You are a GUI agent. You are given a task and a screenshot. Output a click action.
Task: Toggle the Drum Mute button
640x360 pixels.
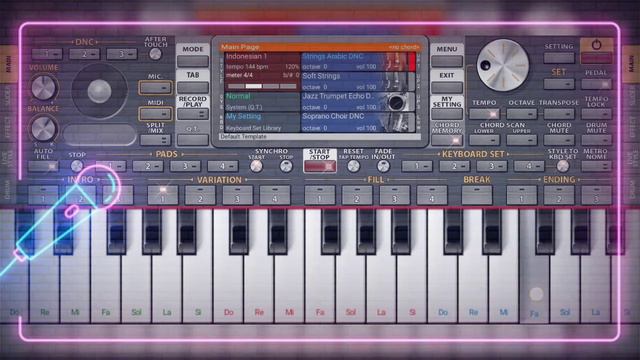(596, 140)
